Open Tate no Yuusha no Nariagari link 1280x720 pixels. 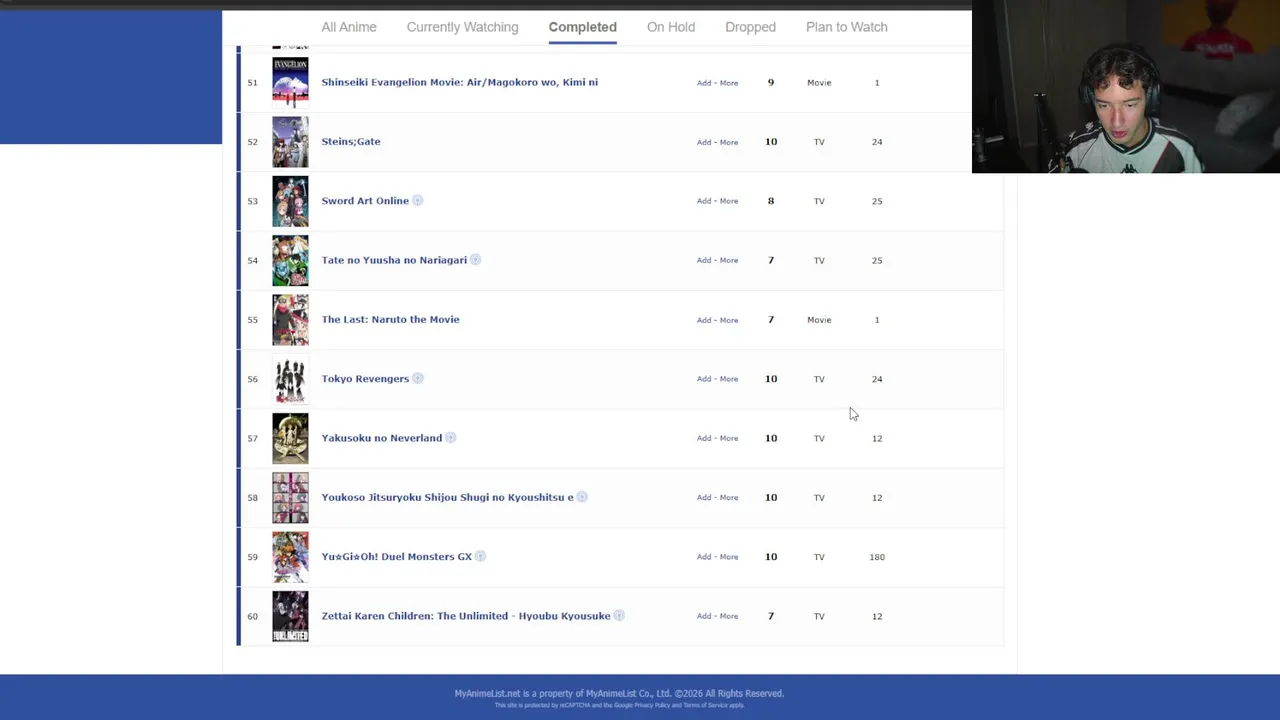394,260
